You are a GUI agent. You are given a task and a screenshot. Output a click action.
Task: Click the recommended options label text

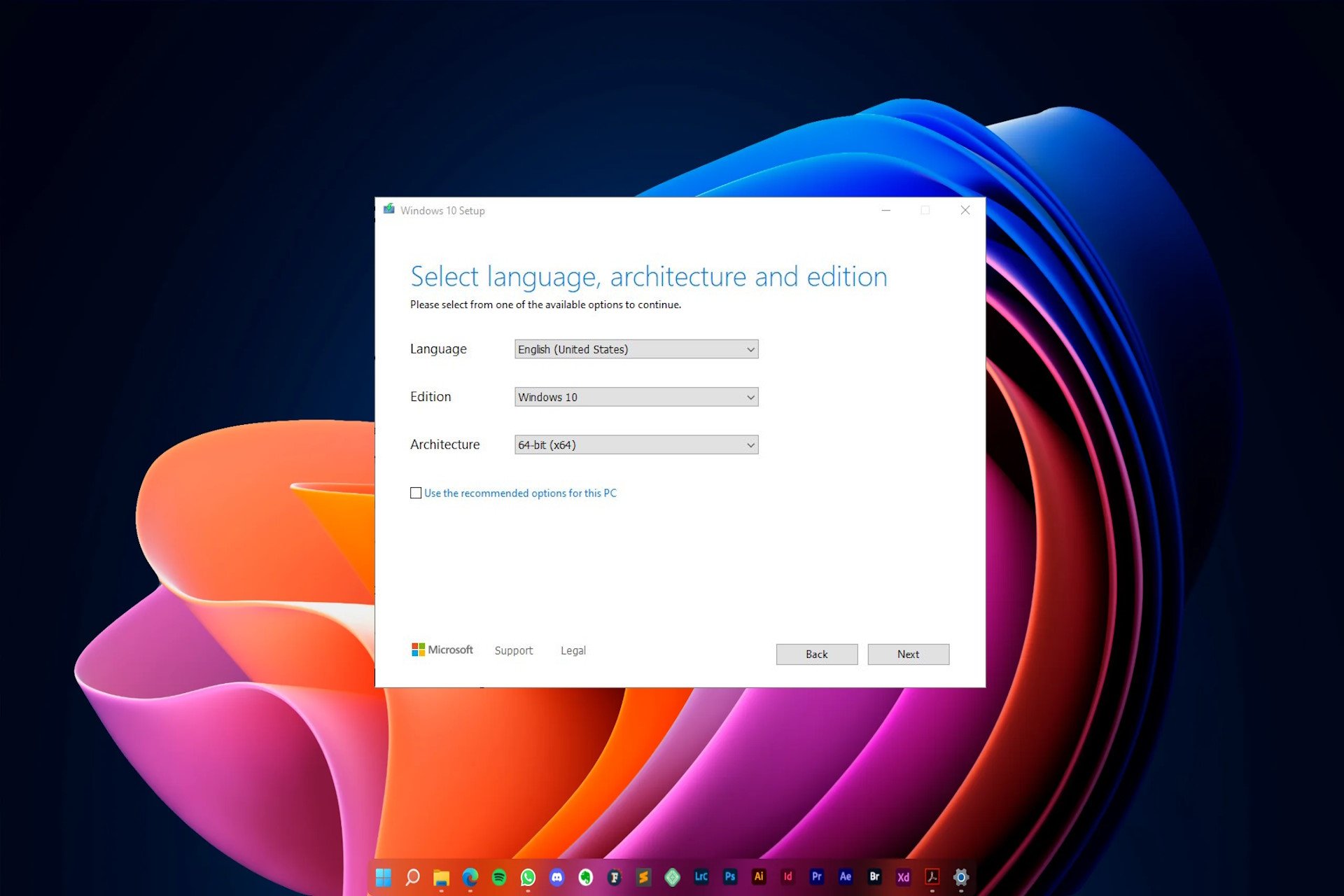(x=520, y=493)
